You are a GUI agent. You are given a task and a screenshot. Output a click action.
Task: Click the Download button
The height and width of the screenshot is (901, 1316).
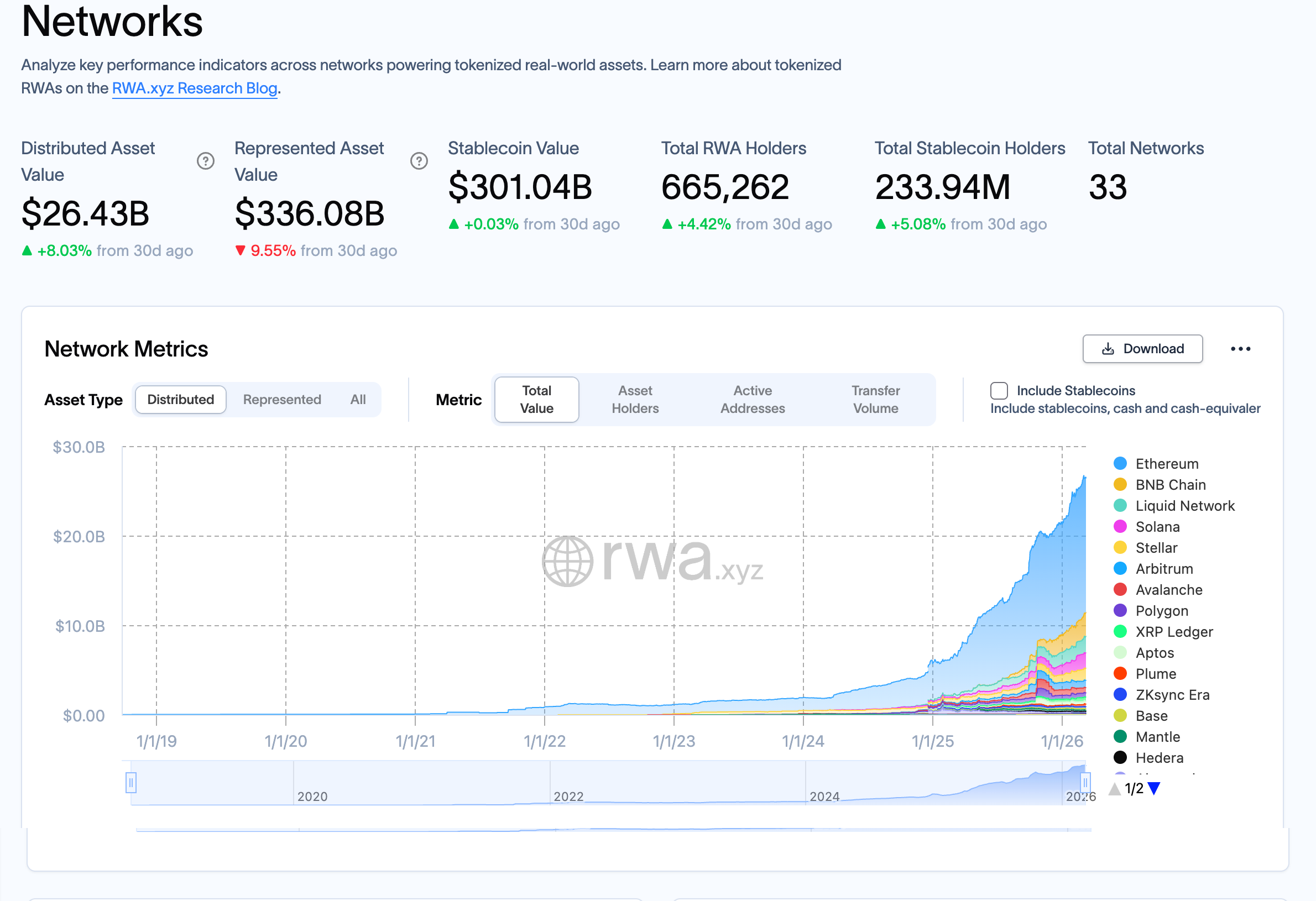tap(1142, 349)
